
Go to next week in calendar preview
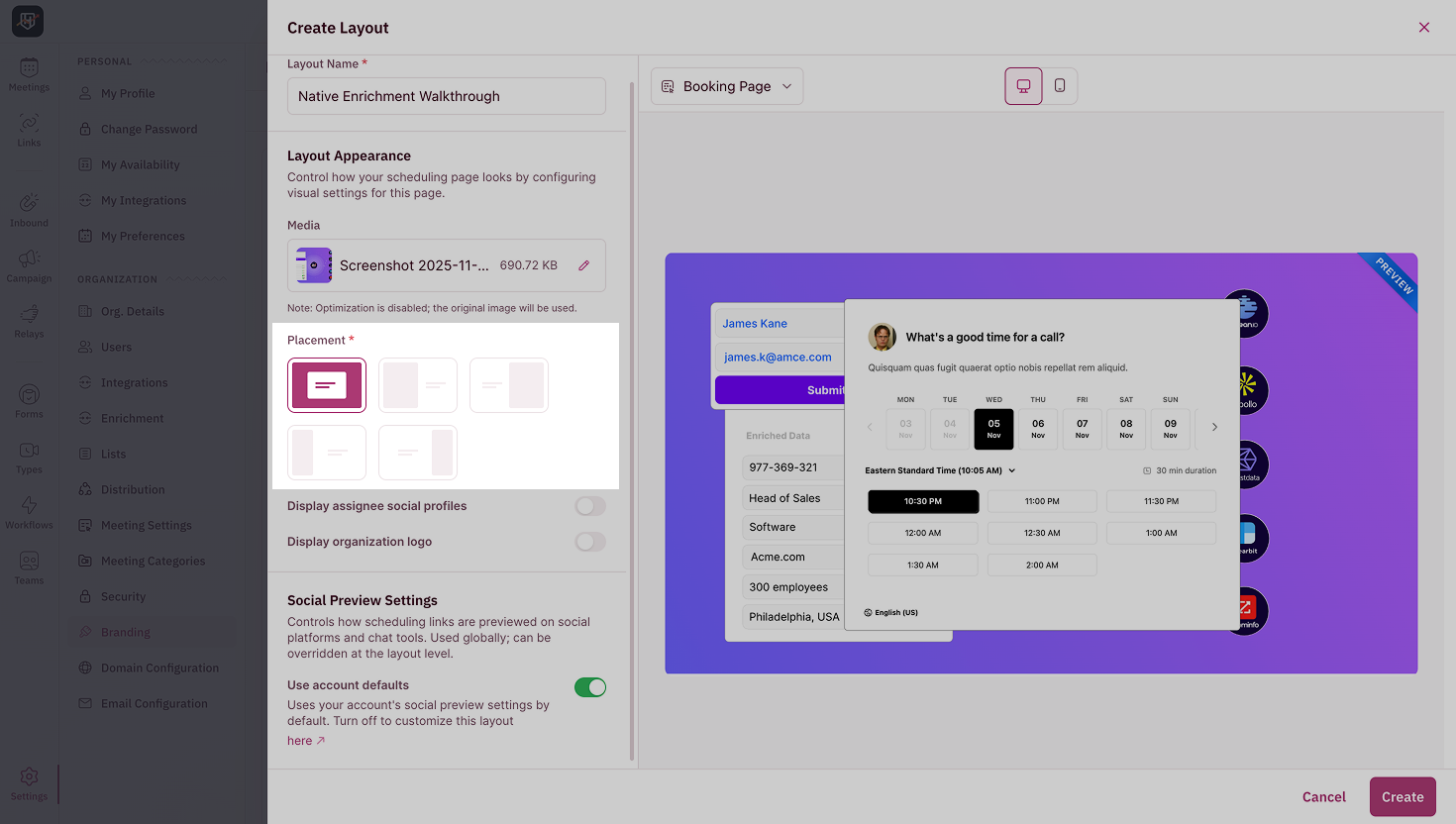(x=1214, y=427)
